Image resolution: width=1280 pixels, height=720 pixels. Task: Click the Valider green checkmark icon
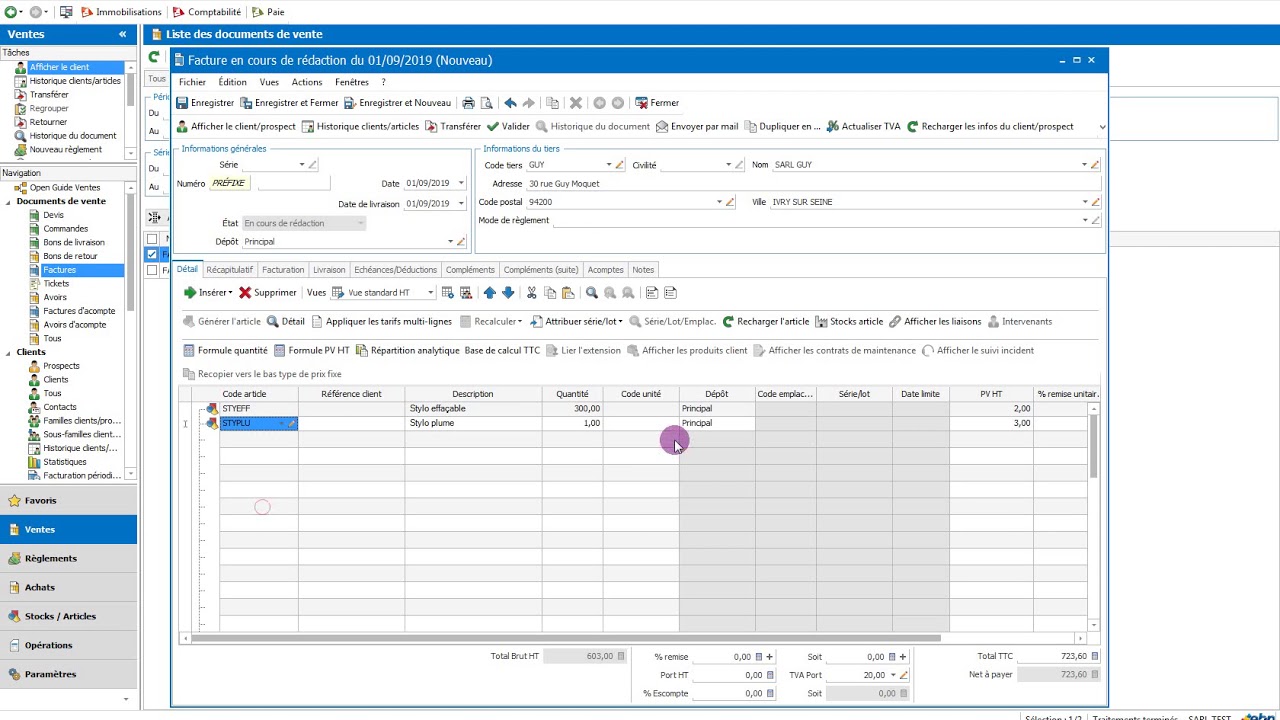tap(492, 127)
